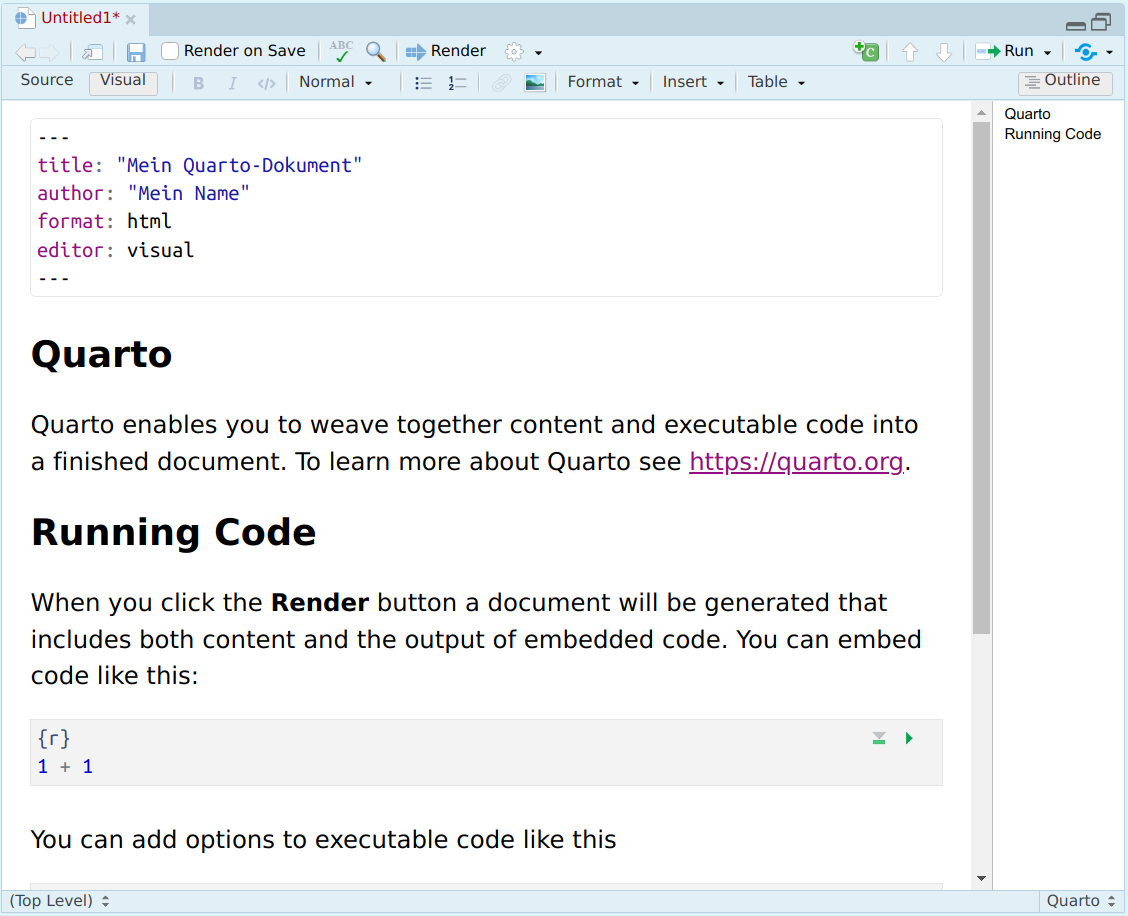Click the publish document blue icon
1128x916 pixels.
coord(1086,52)
